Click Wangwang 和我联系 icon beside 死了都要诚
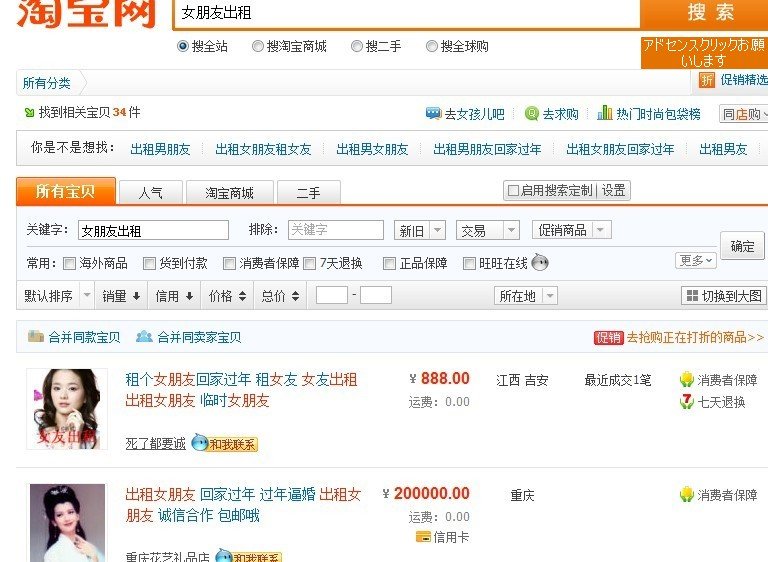This screenshot has width=768, height=562. (x=224, y=443)
